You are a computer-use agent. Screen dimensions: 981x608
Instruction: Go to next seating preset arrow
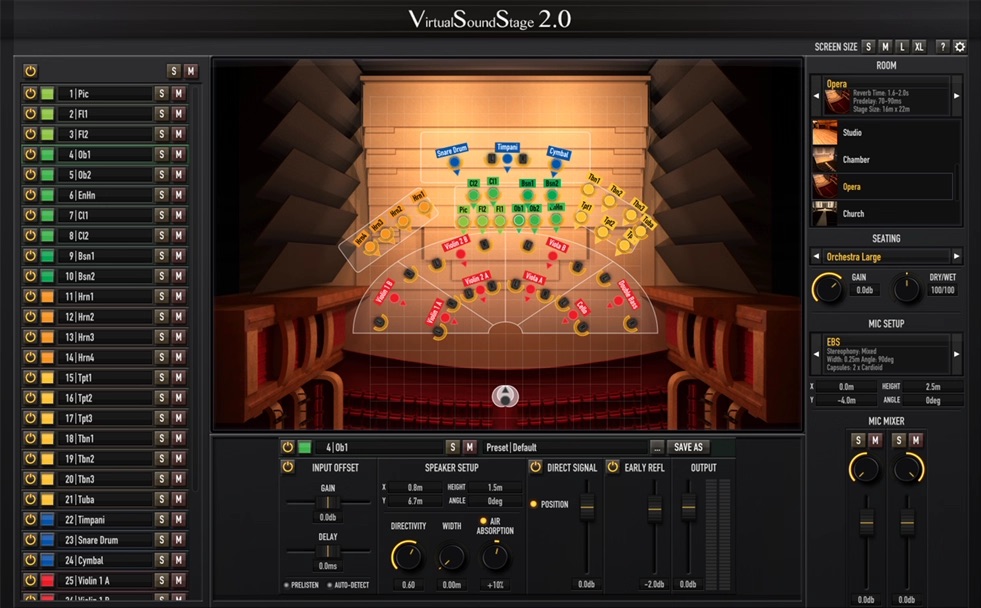[x=956, y=257]
